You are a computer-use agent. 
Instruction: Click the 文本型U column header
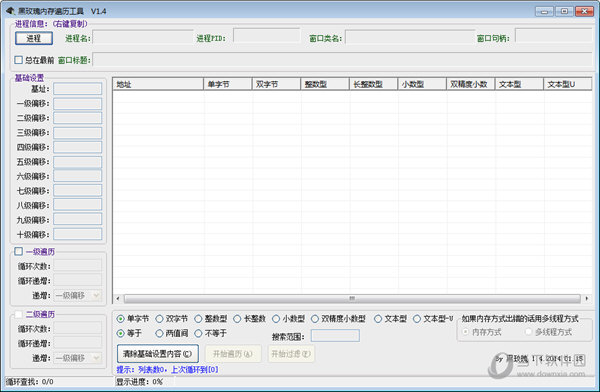pos(567,84)
